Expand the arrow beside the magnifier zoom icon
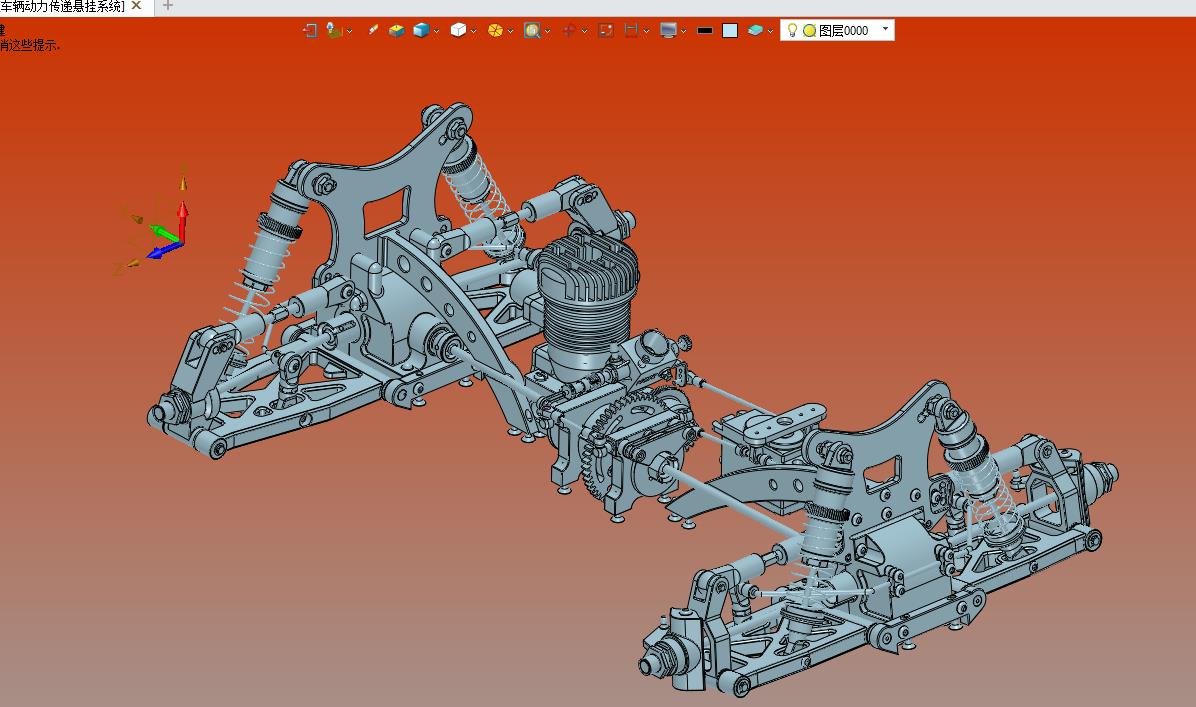 pos(548,31)
